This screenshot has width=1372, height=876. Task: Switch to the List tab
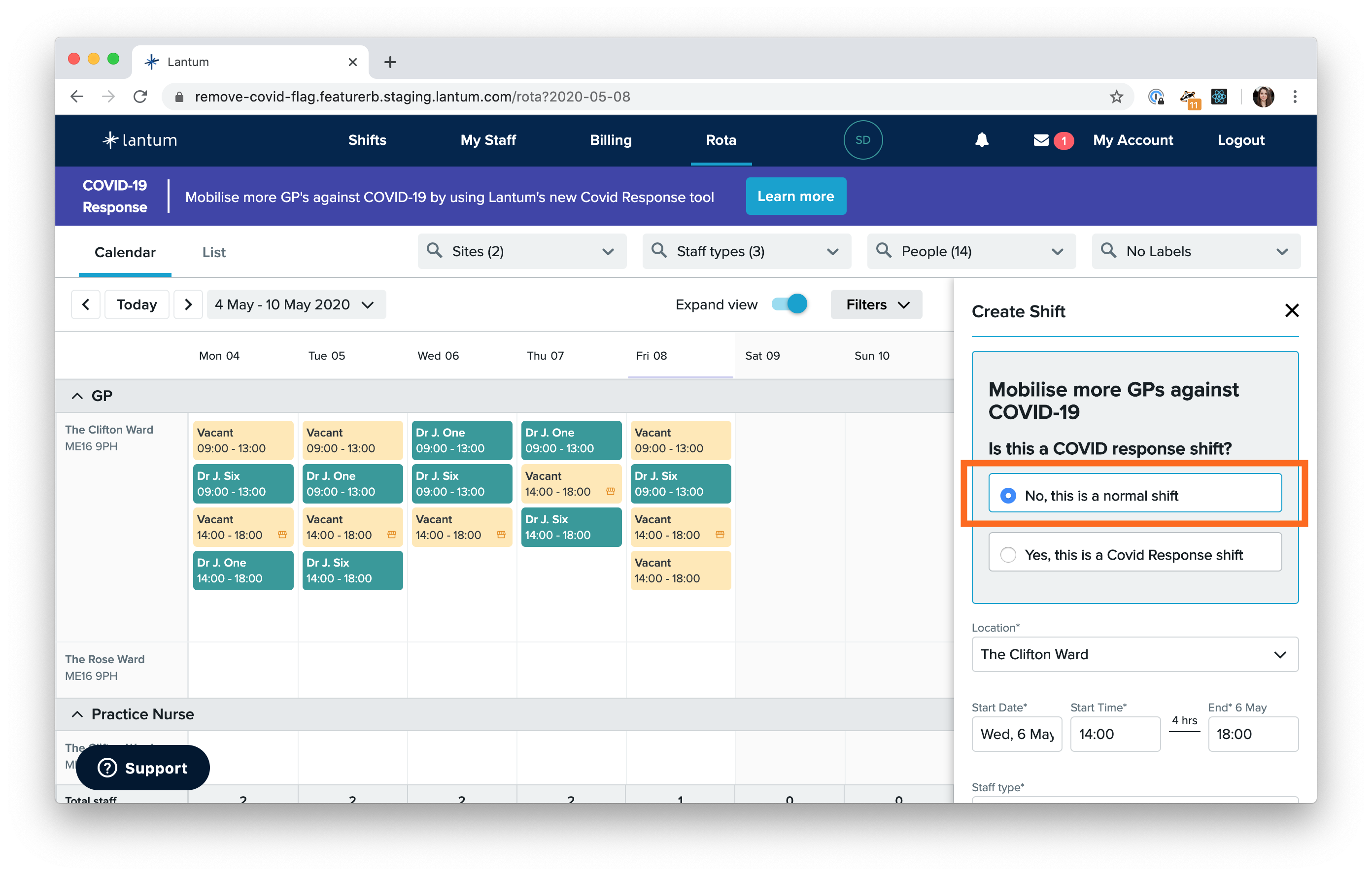[x=214, y=252]
